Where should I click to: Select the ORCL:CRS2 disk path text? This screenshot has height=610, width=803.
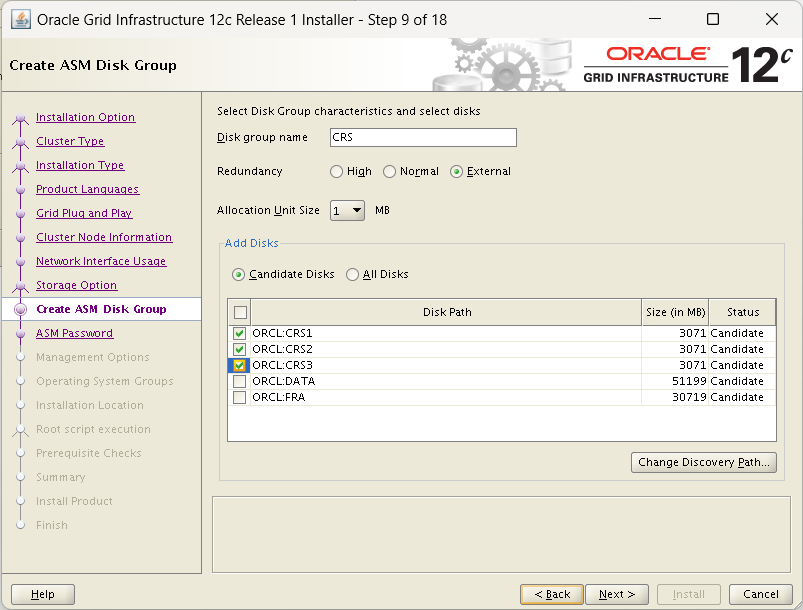[x=282, y=349]
